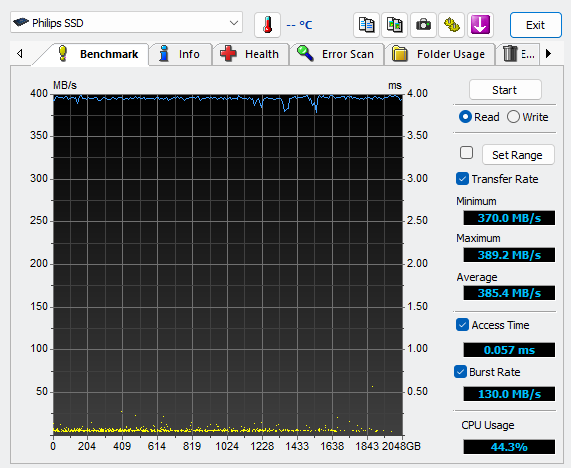Viewport: 571px width, 468px height.
Task: Click the thermometer temperature icon
Action: coord(267,25)
